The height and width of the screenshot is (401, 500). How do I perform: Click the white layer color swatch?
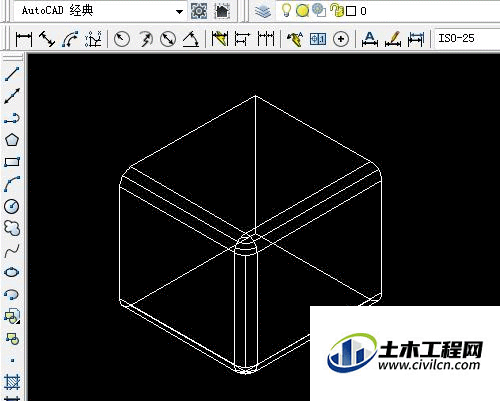point(351,12)
